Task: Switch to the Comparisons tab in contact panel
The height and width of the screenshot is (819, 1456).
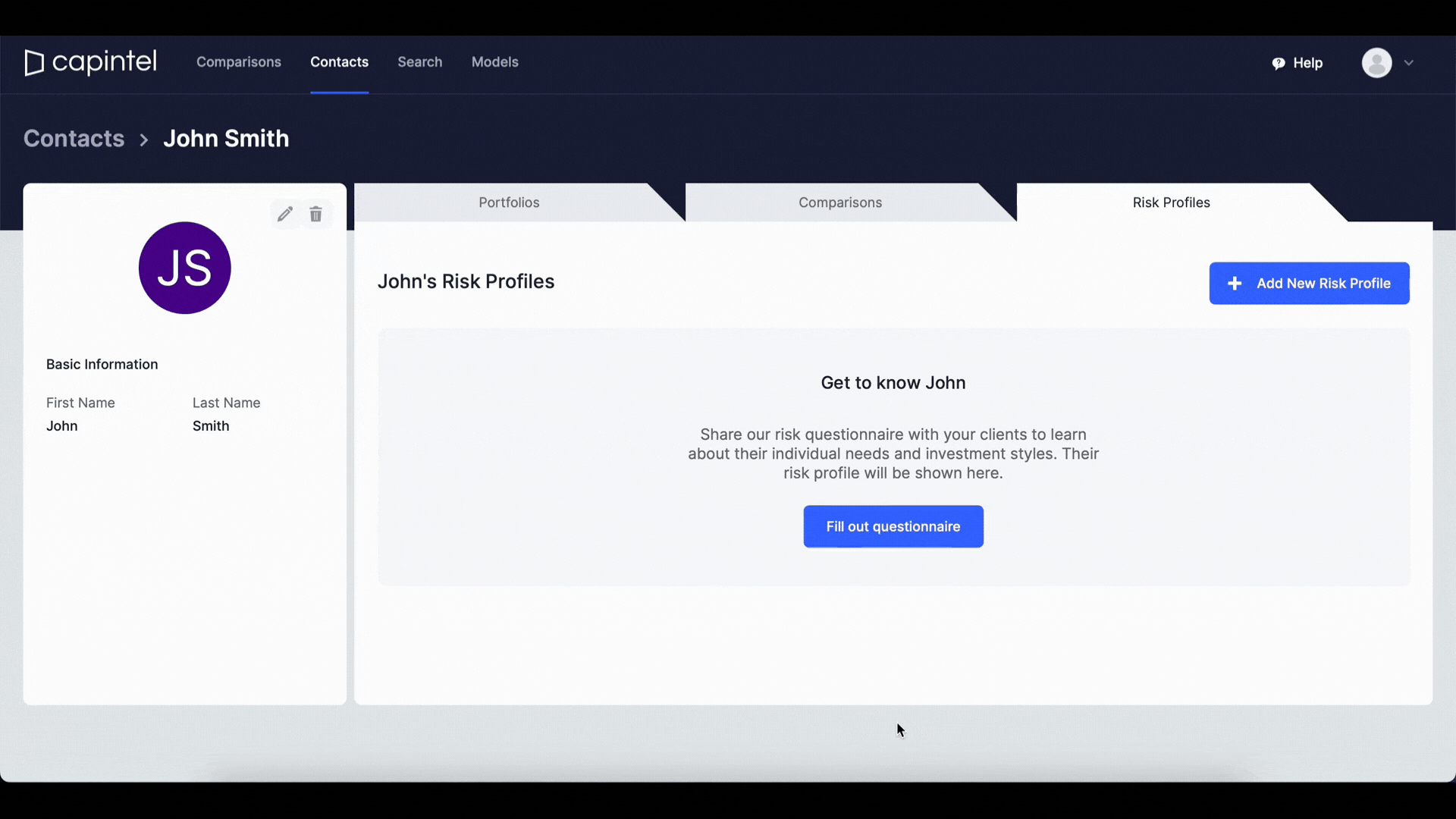Action: [839, 202]
